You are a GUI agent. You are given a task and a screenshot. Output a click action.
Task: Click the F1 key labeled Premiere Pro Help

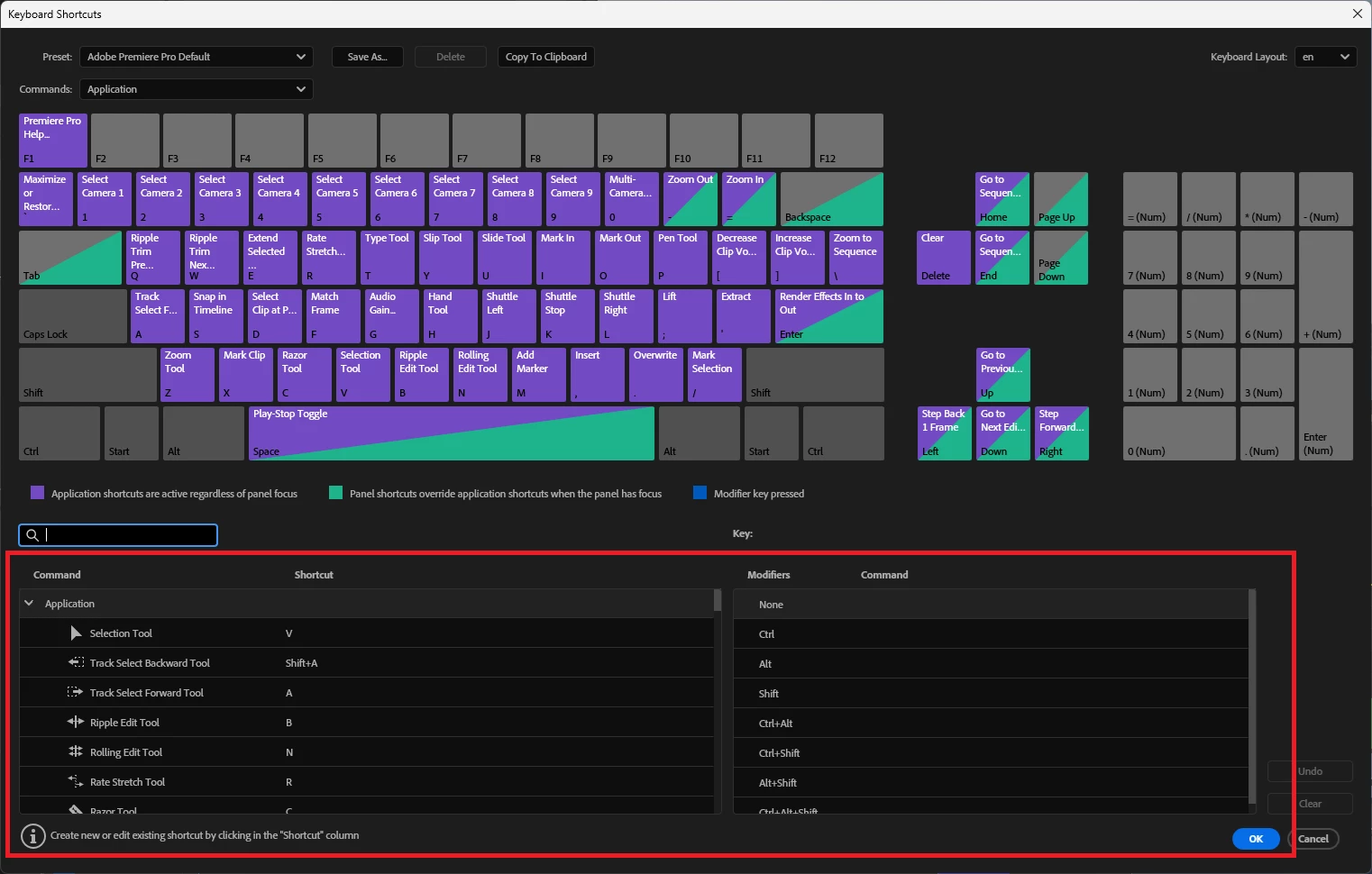coord(53,141)
